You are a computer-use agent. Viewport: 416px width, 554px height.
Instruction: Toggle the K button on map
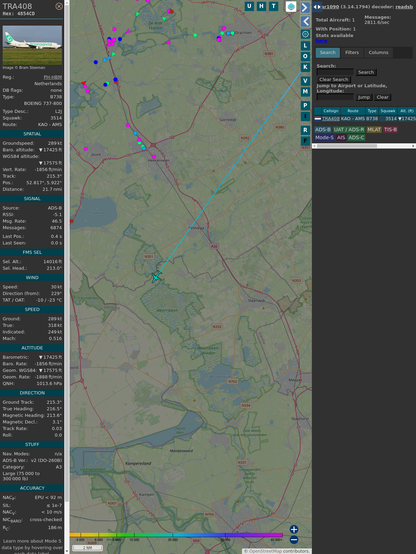tap(305, 67)
